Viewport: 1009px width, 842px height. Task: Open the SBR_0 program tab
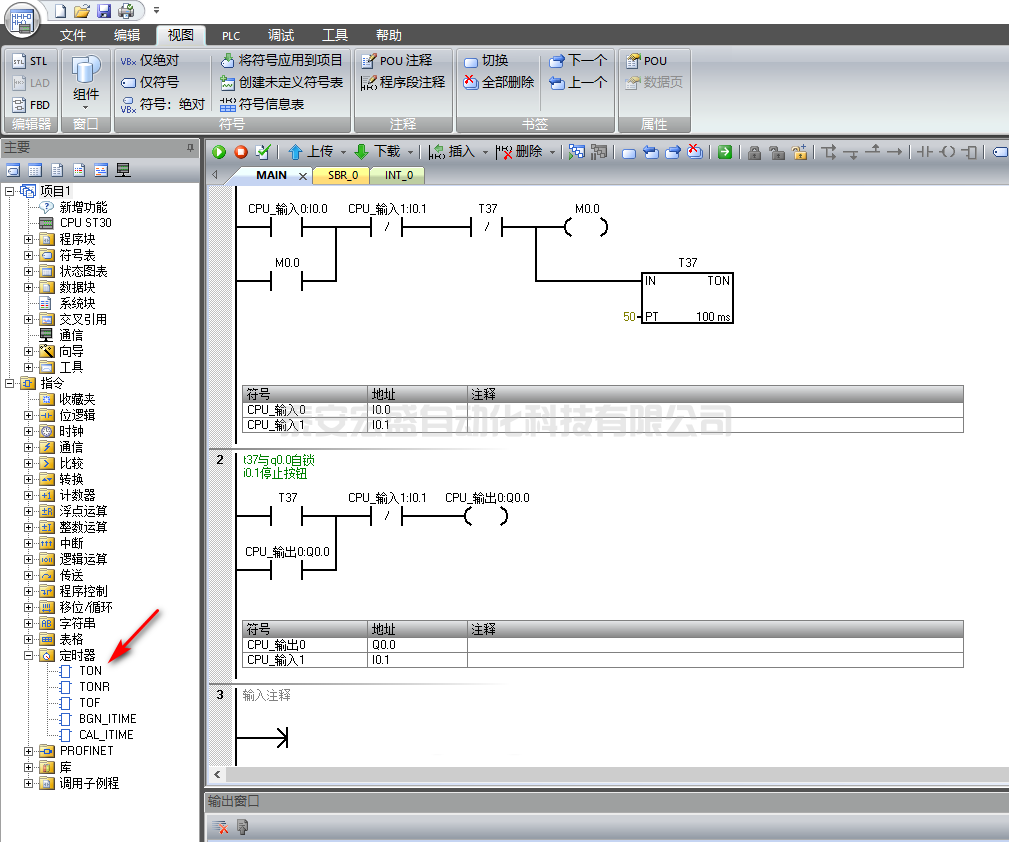click(341, 175)
